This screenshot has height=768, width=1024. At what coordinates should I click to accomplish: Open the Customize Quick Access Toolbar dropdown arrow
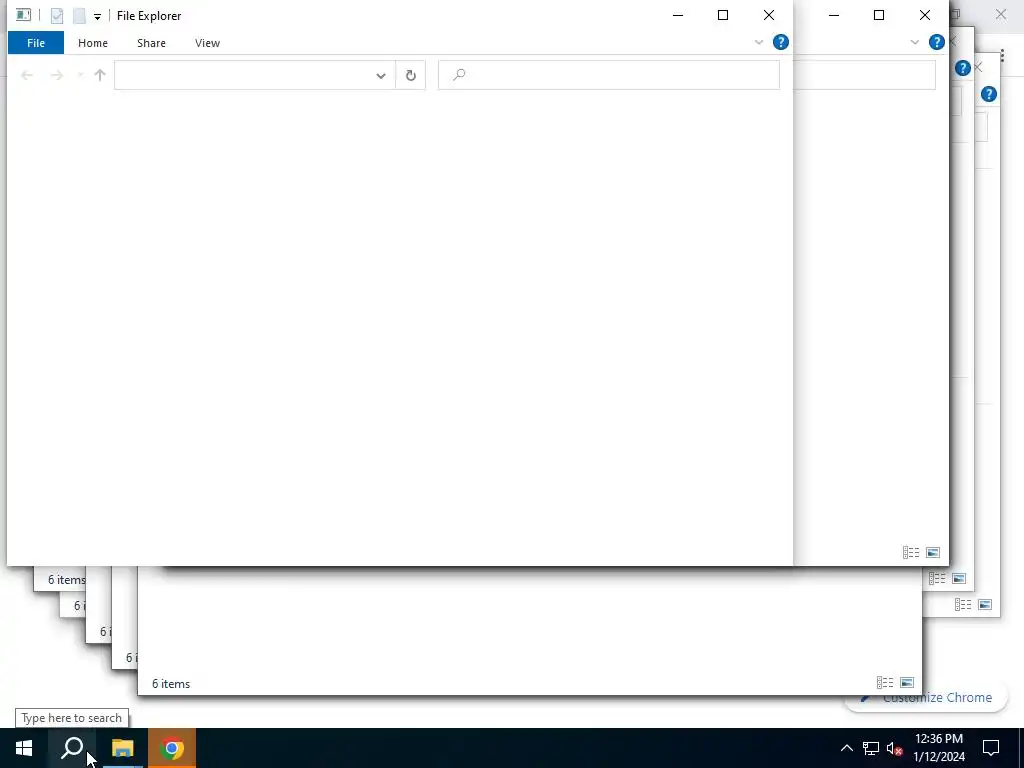tap(97, 17)
